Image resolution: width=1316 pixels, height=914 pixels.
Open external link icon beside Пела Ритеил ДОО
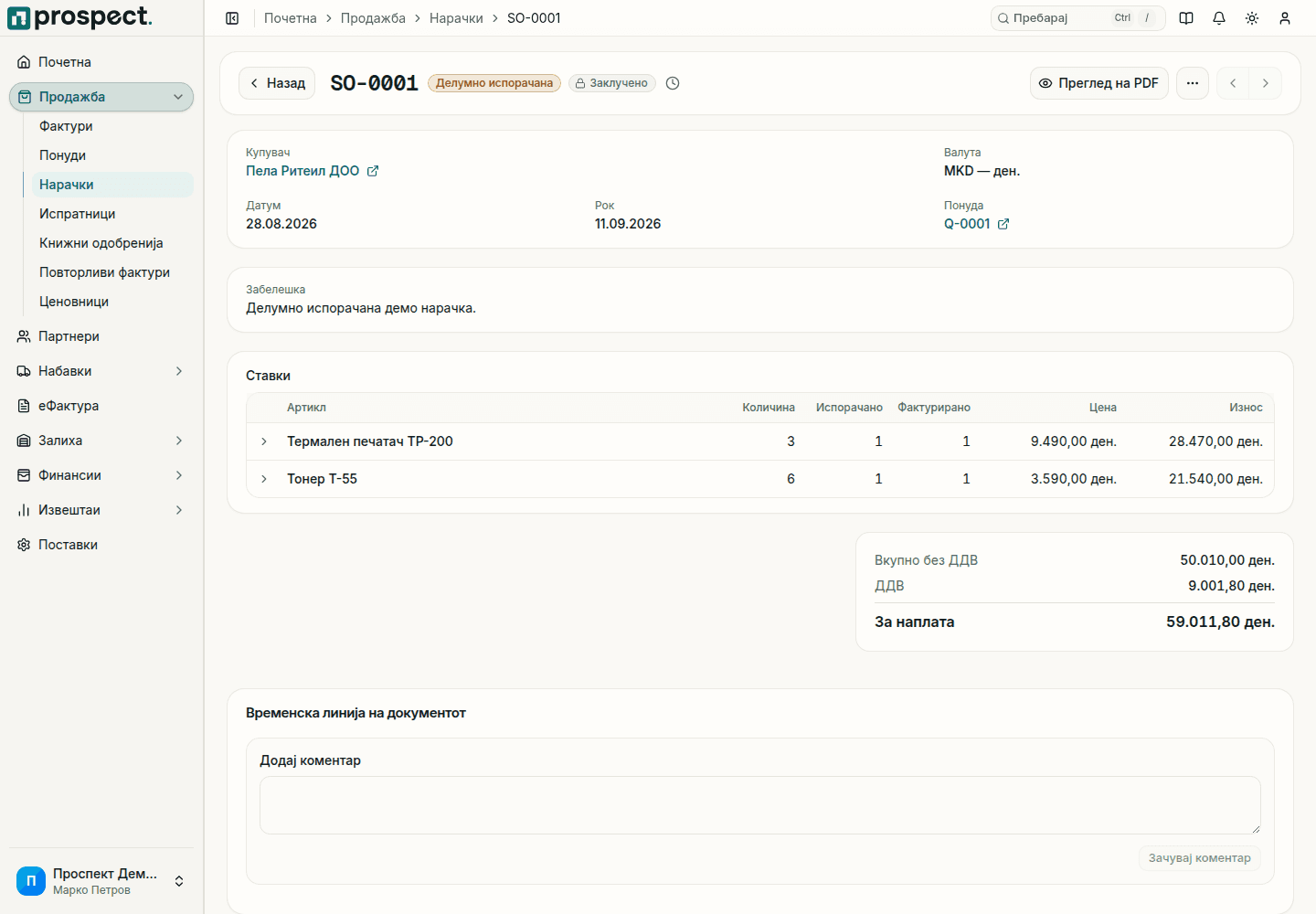coord(373,171)
